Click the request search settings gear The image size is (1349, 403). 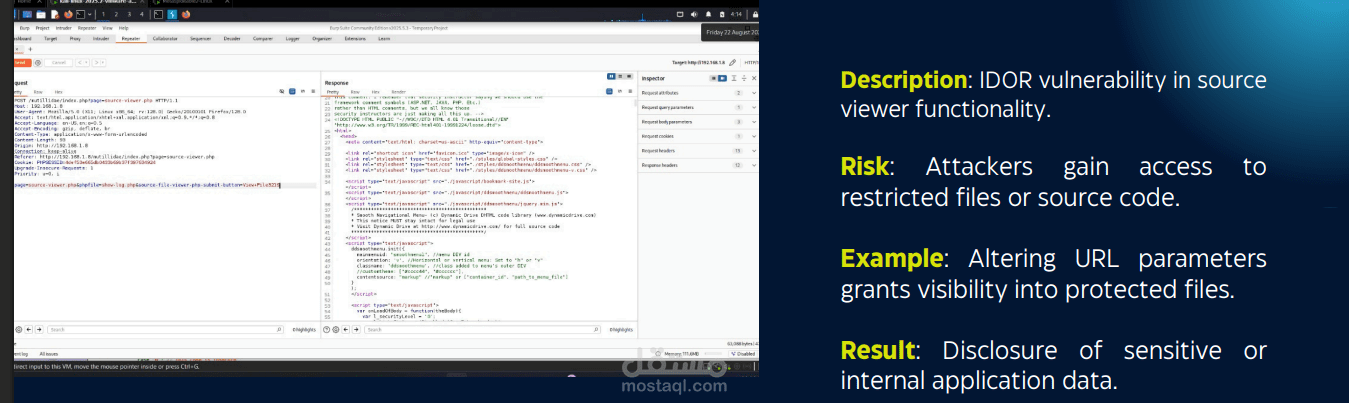tap(19, 329)
